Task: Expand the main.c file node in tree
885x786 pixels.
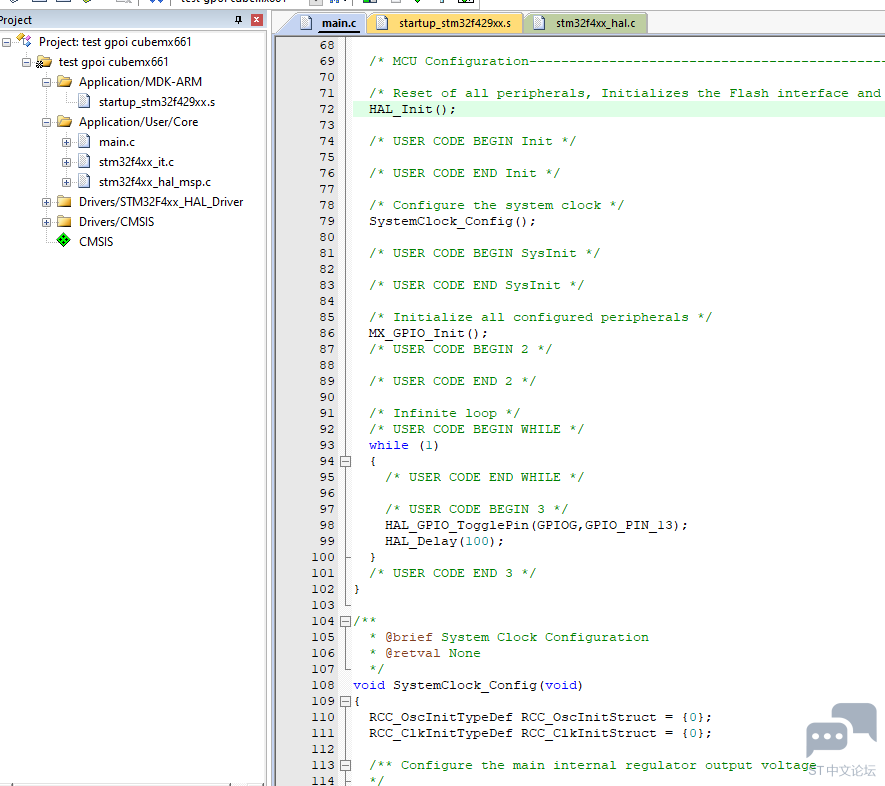Action: click(67, 142)
